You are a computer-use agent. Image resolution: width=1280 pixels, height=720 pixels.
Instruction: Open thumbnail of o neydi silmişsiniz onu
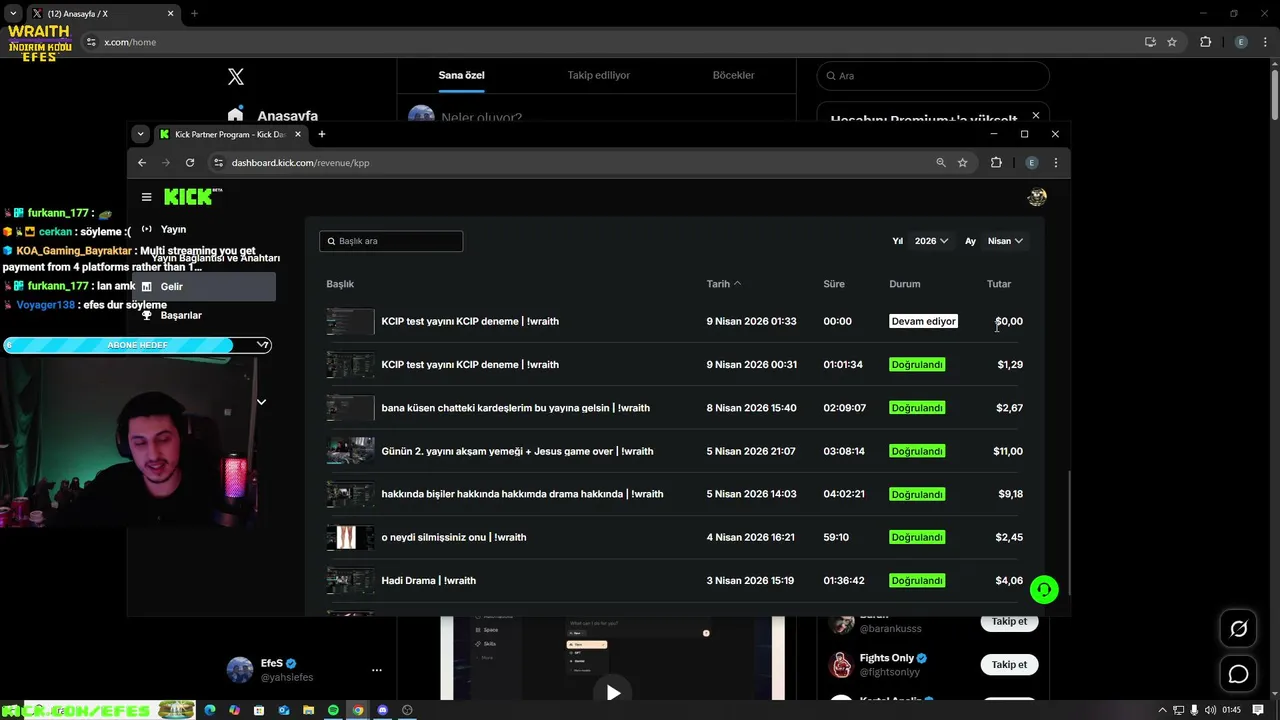pyautogui.click(x=350, y=537)
